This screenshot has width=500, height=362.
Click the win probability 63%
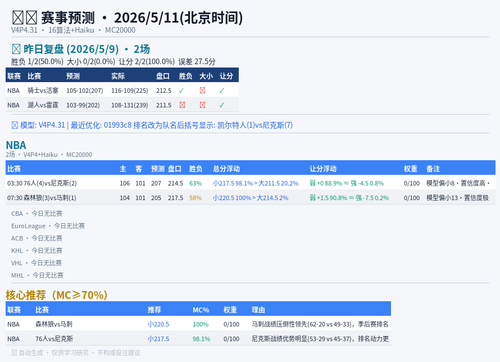195,183
